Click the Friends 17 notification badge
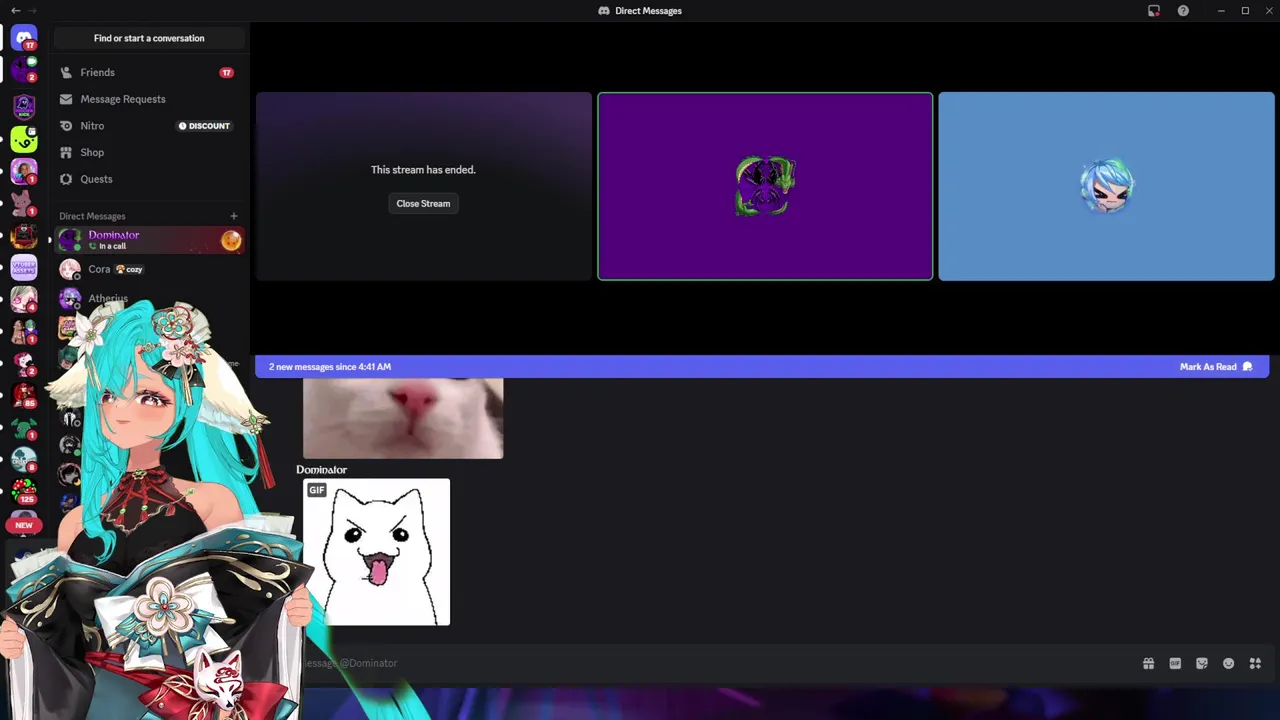The width and height of the screenshot is (1280, 720). [226, 73]
